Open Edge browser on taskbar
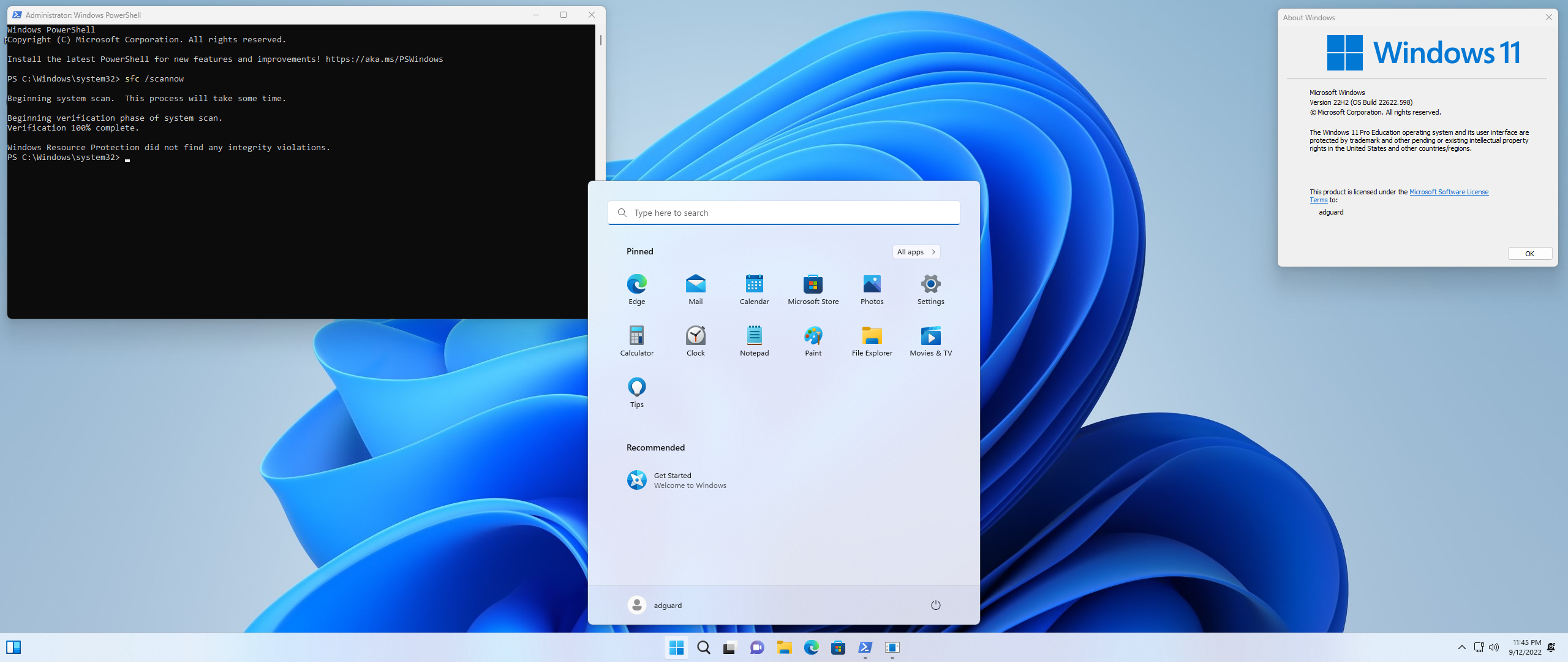Image resolution: width=1568 pixels, height=662 pixels. tap(811, 647)
